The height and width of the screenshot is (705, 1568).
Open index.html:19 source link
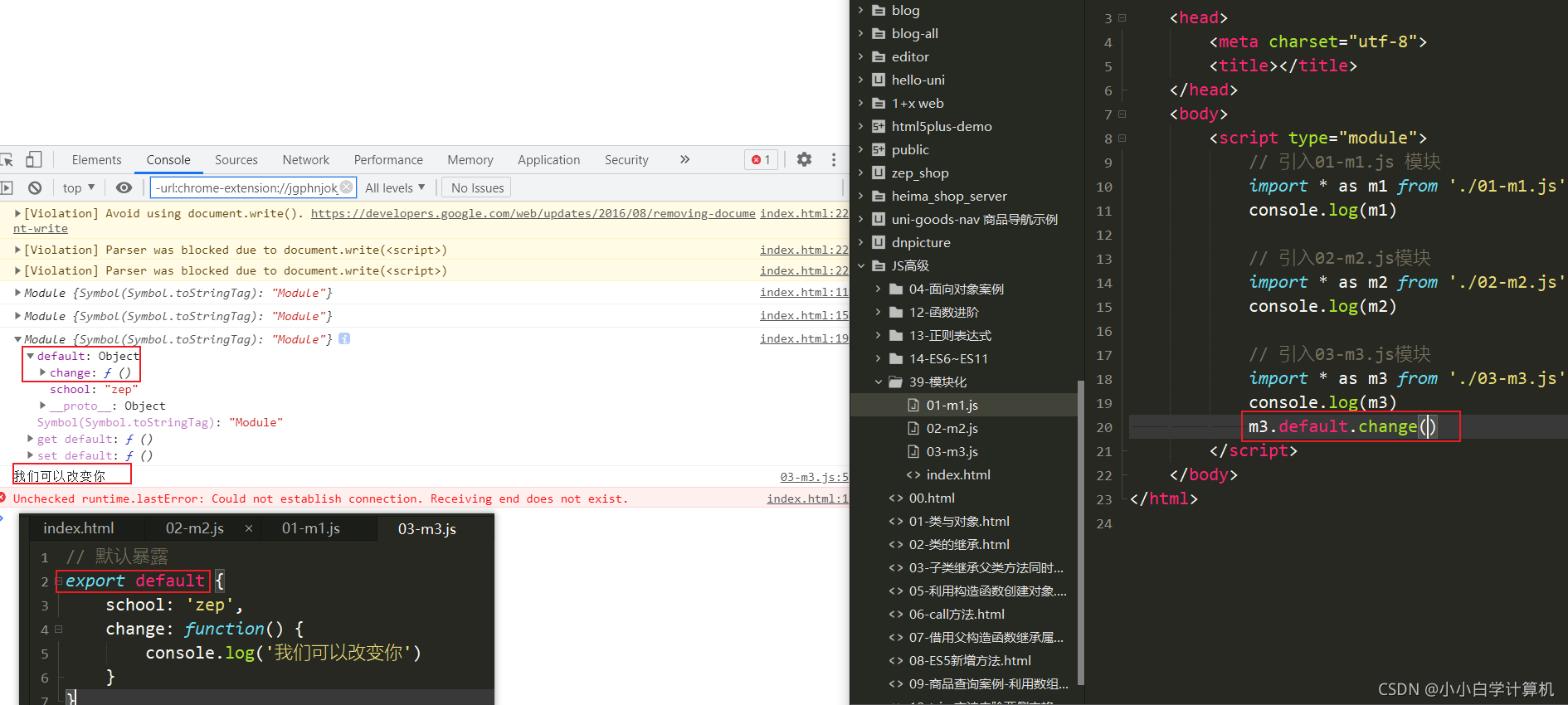pyautogui.click(x=804, y=338)
